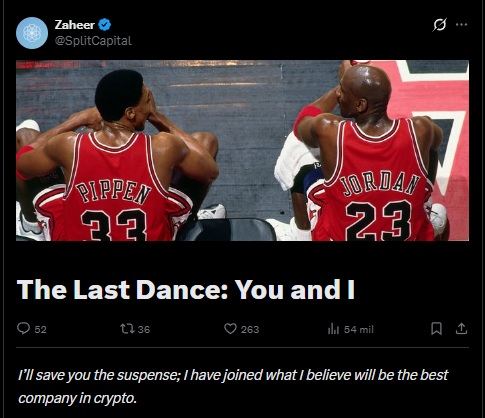Open the three-dot more options menu
The width and height of the screenshot is (485, 418).
point(461,24)
